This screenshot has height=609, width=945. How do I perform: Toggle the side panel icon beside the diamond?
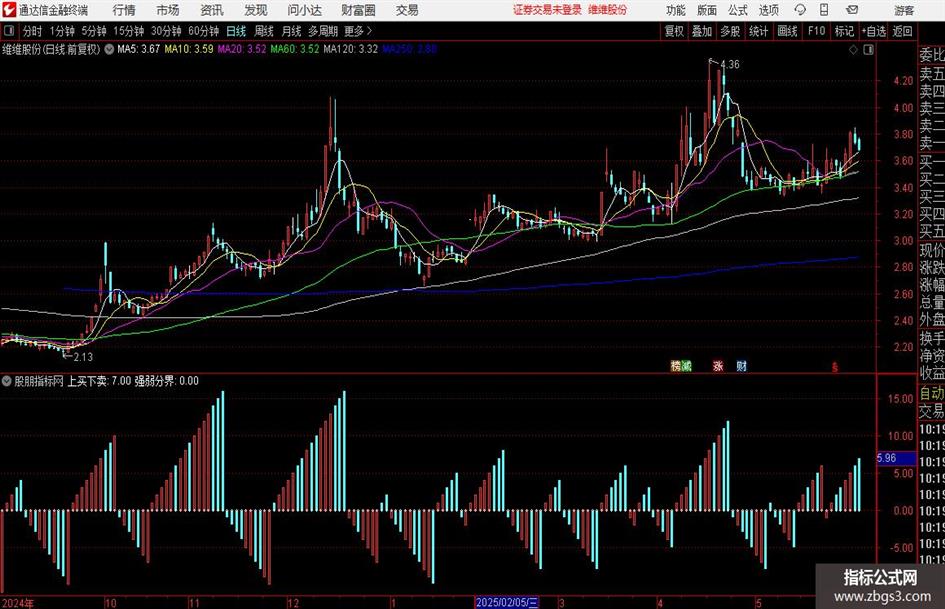(x=868, y=50)
